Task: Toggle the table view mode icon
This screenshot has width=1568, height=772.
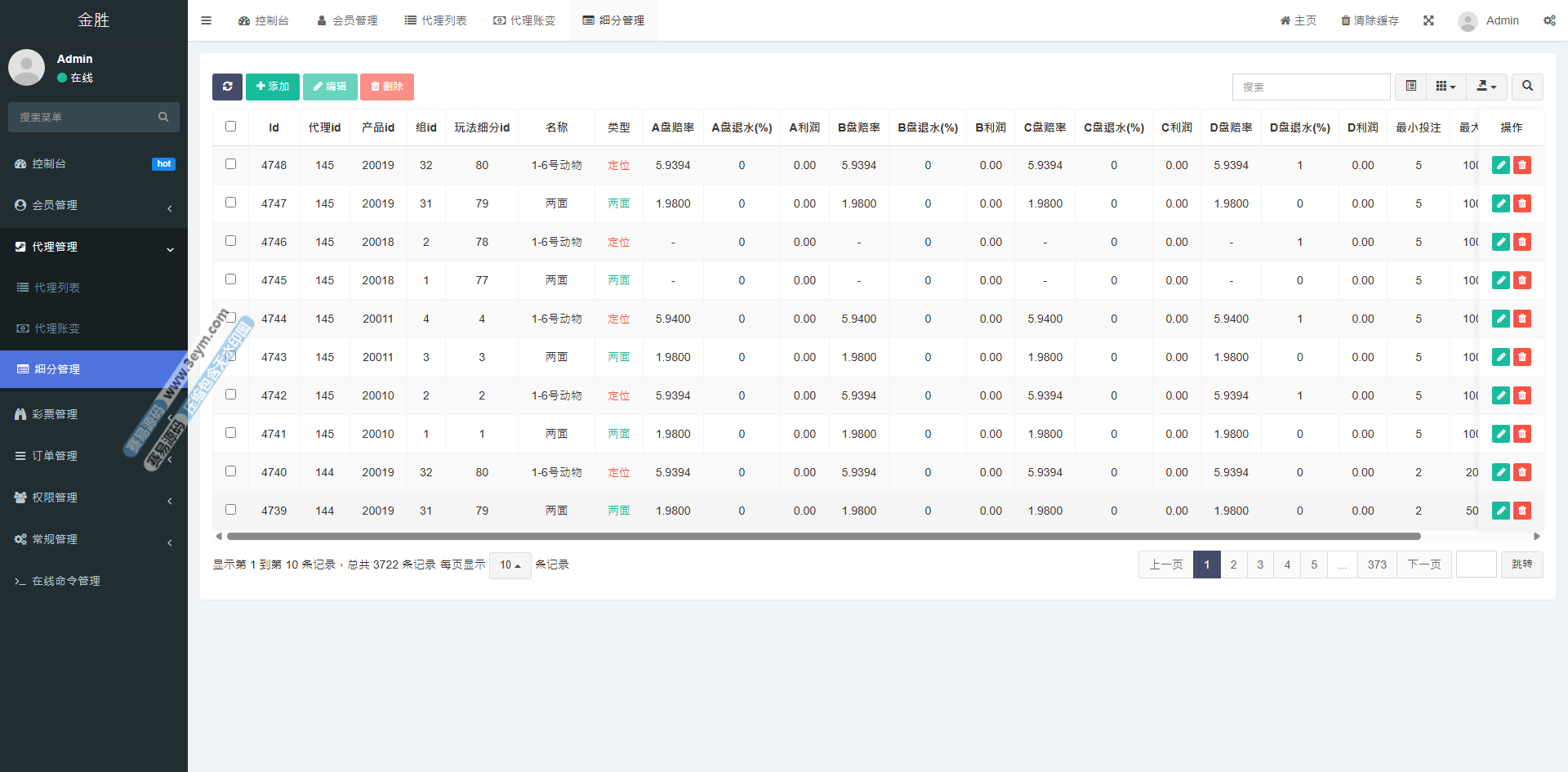Action: (1410, 87)
